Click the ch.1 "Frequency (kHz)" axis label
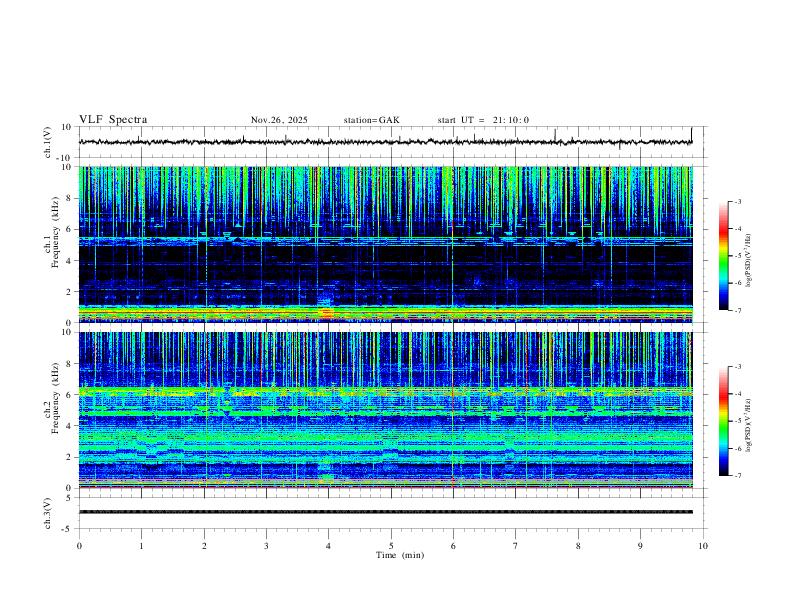 click(x=55, y=232)
